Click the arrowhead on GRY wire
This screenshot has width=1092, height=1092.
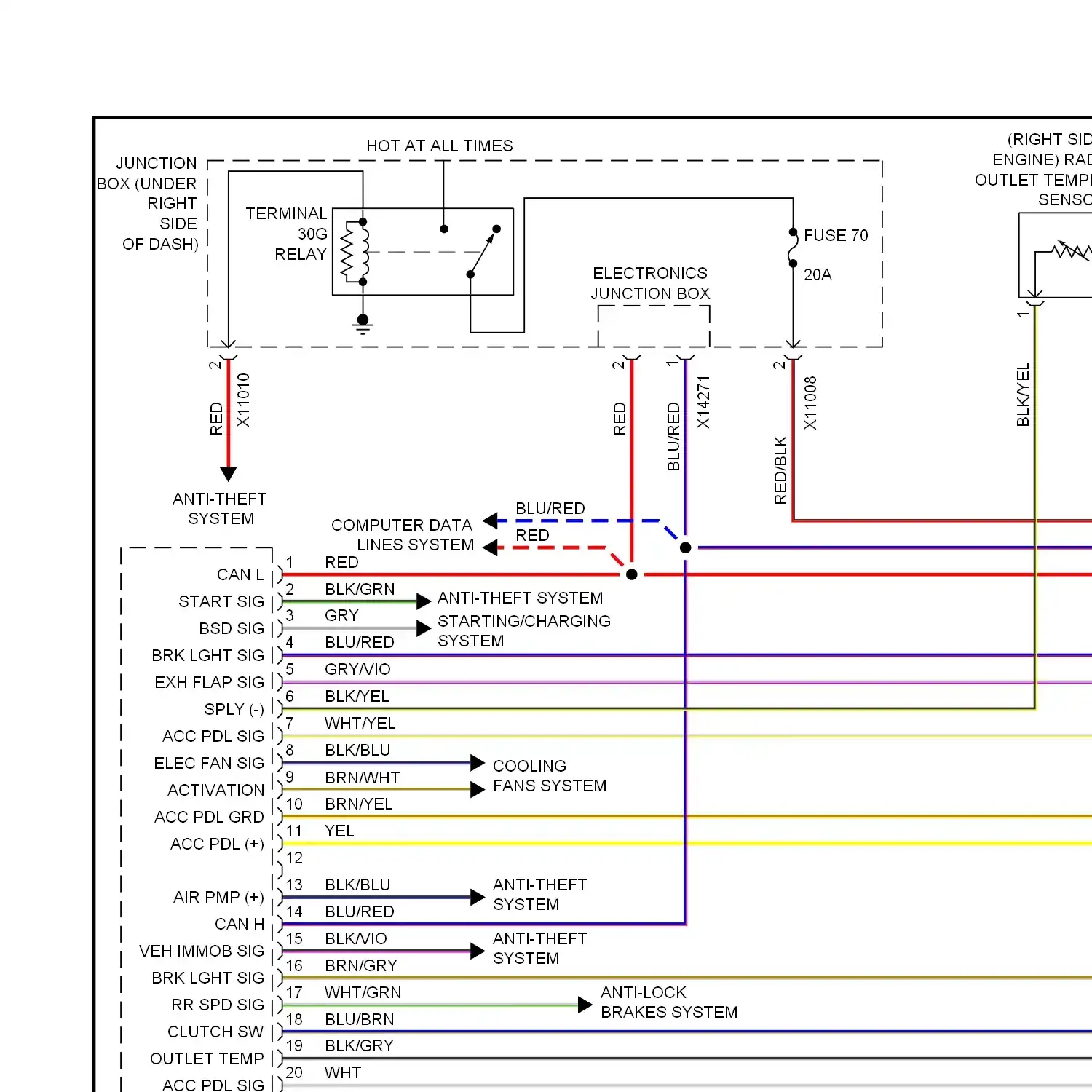[424, 628]
